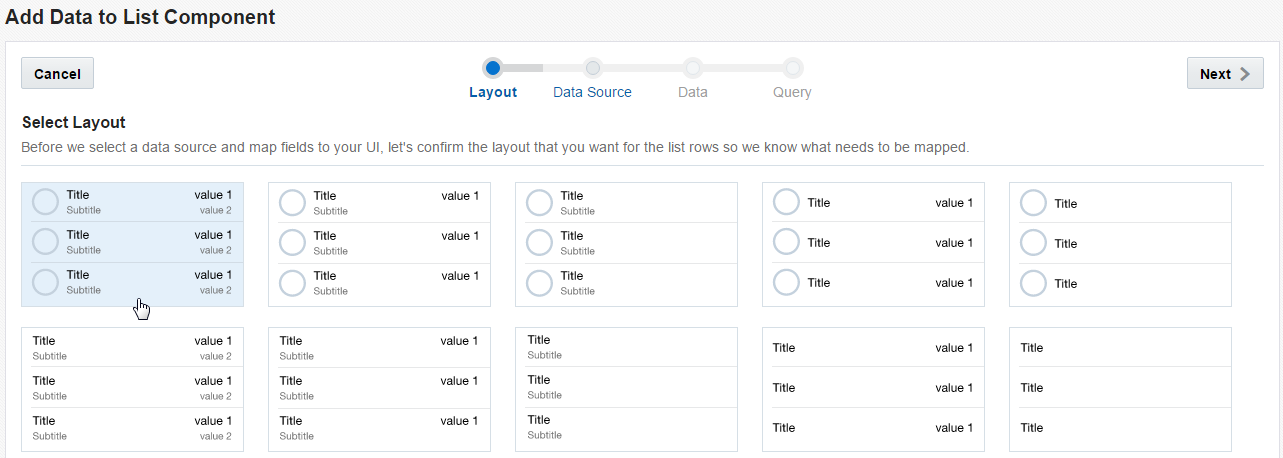The width and height of the screenshot is (1283, 458).
Task: Choose avatar layout with subtitle and value 1
Action: point(379,244)
